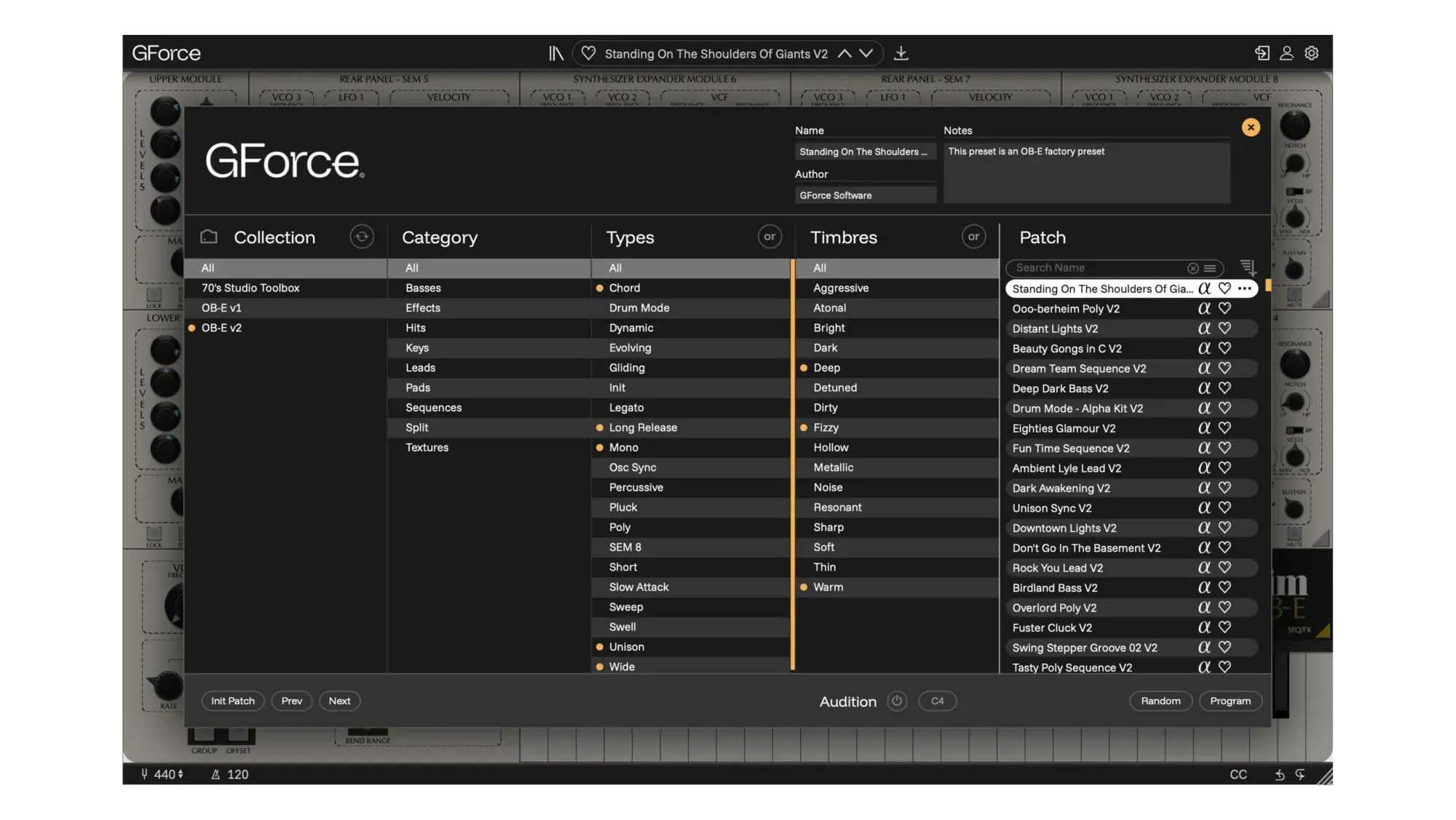Go to next preset with down chevron
This screenshot has height=820, width=1456.
pyautogui.click(x=866, y=53)
